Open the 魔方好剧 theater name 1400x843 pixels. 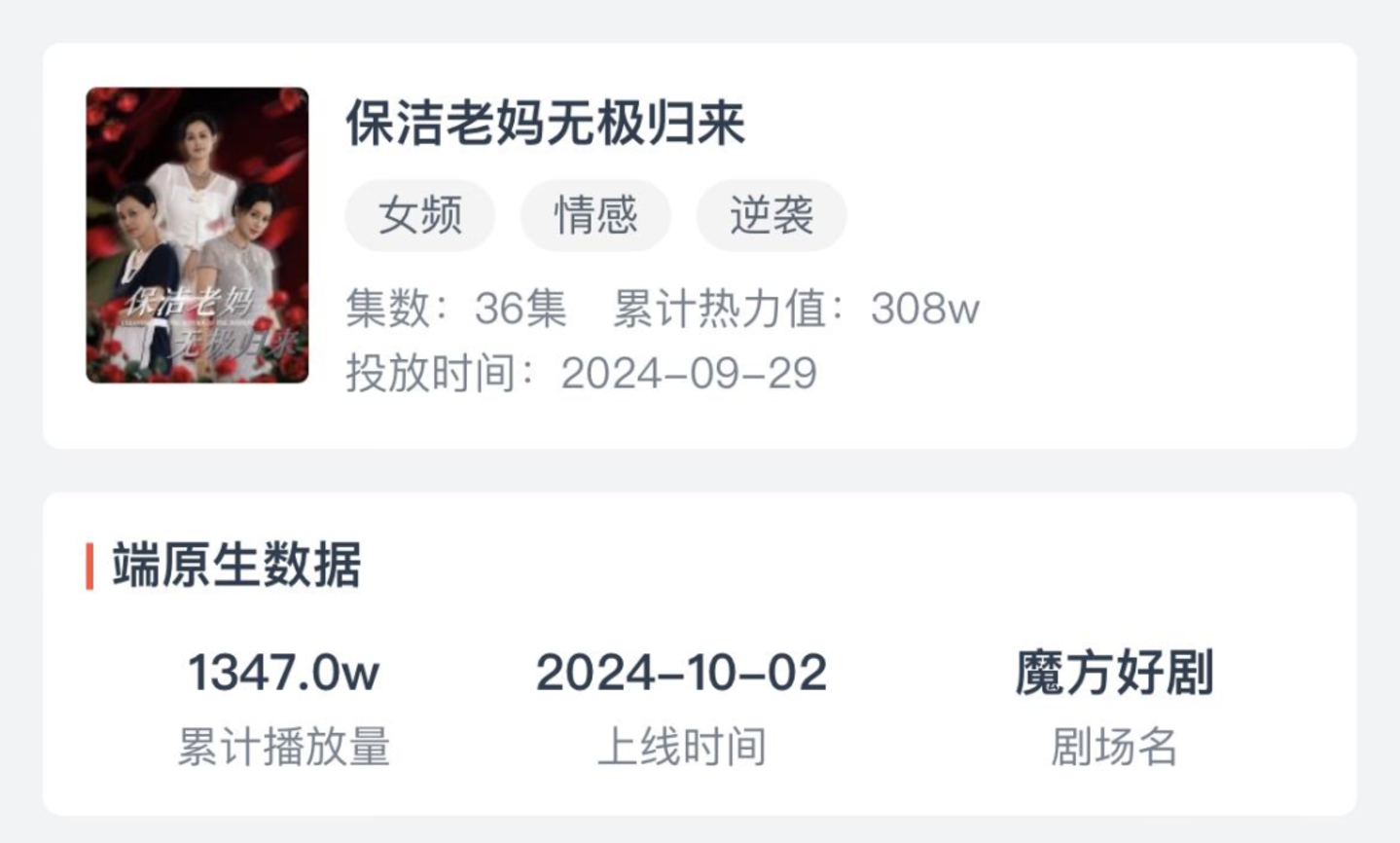(x=1114, y=673)
